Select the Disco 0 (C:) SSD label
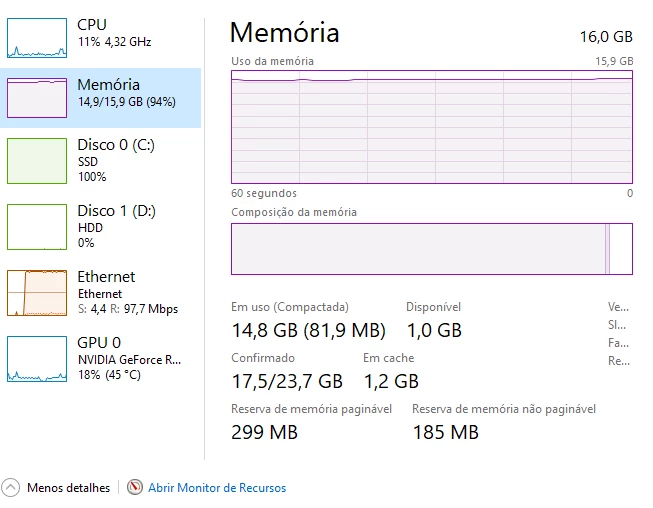Viewport: 653px width, 508px height. coord(116,145)
